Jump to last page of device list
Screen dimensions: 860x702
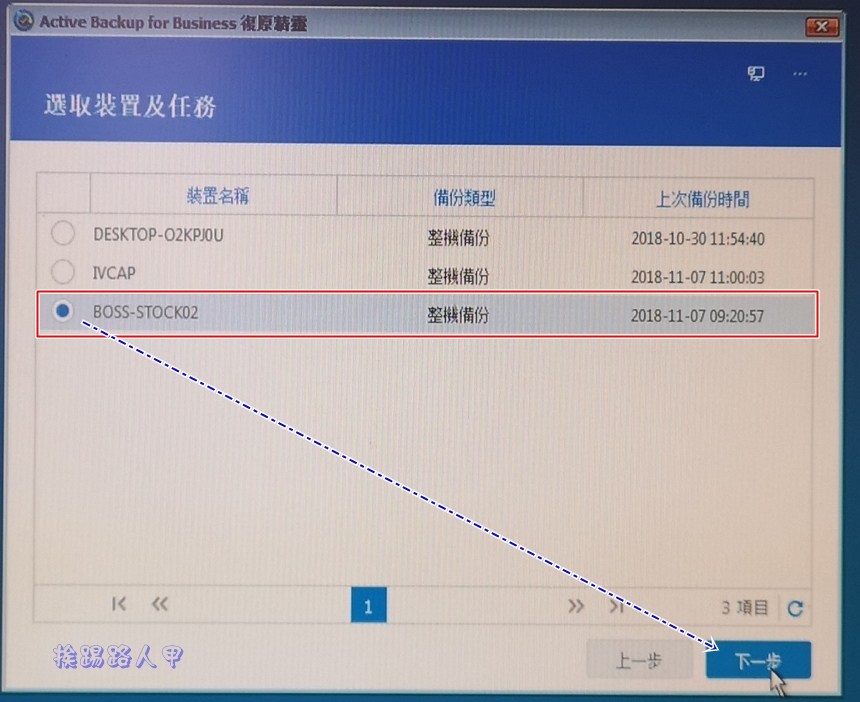[x=617, y=606]
